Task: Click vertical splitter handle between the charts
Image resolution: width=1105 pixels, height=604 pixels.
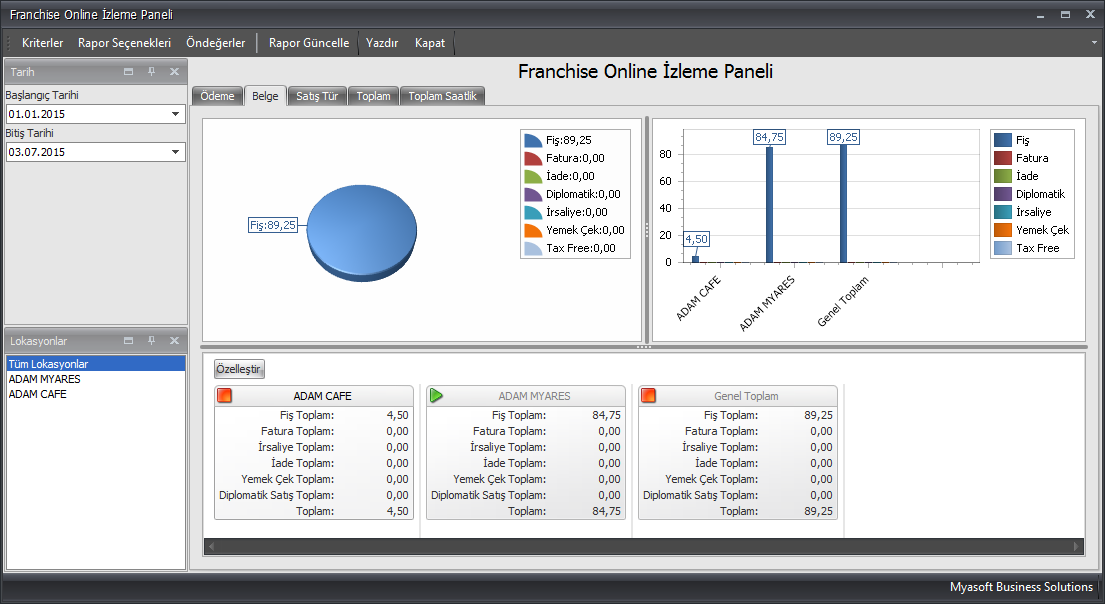Action: (x=647, y=230)
